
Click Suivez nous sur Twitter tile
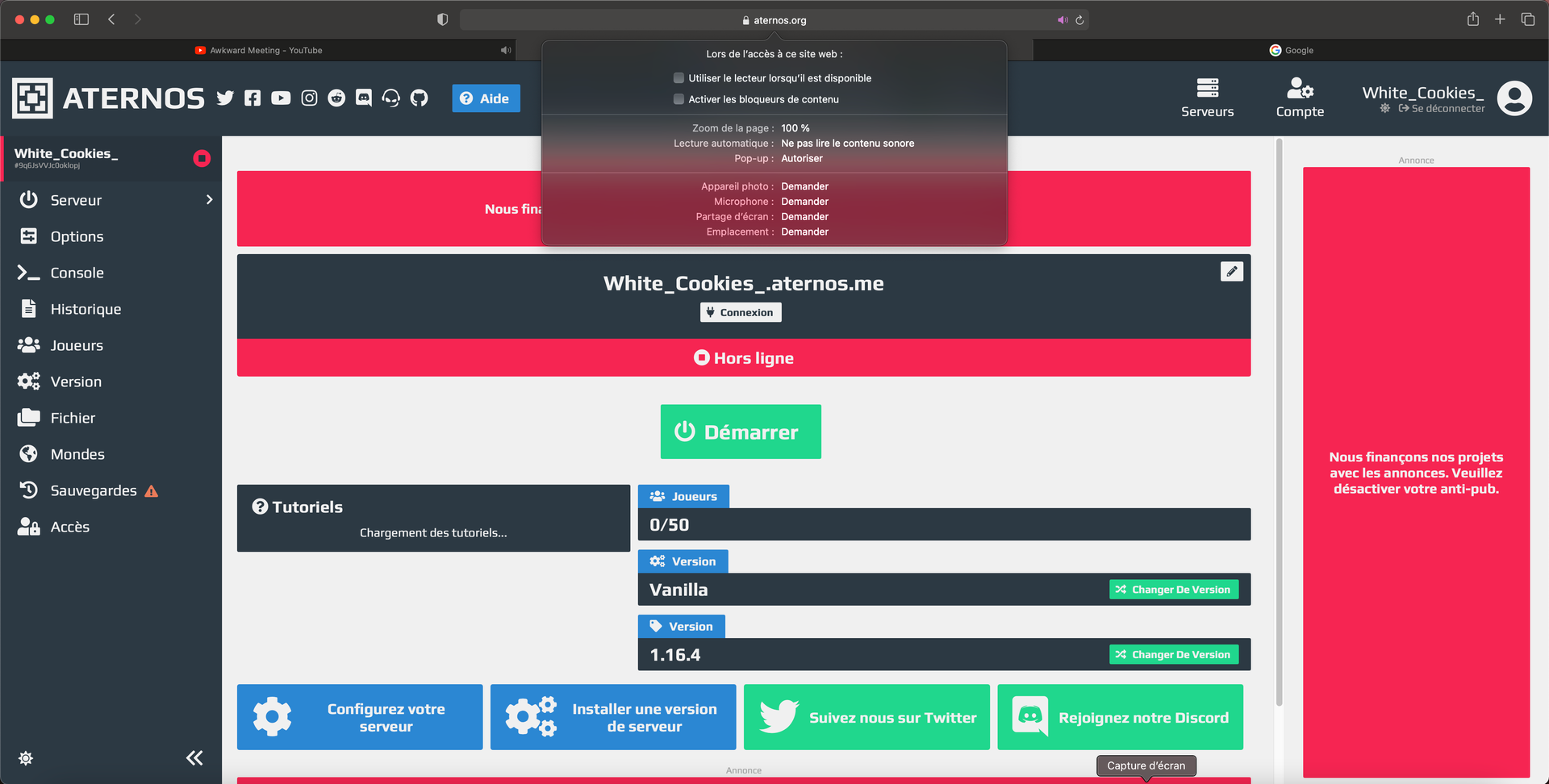coord(866,717)
